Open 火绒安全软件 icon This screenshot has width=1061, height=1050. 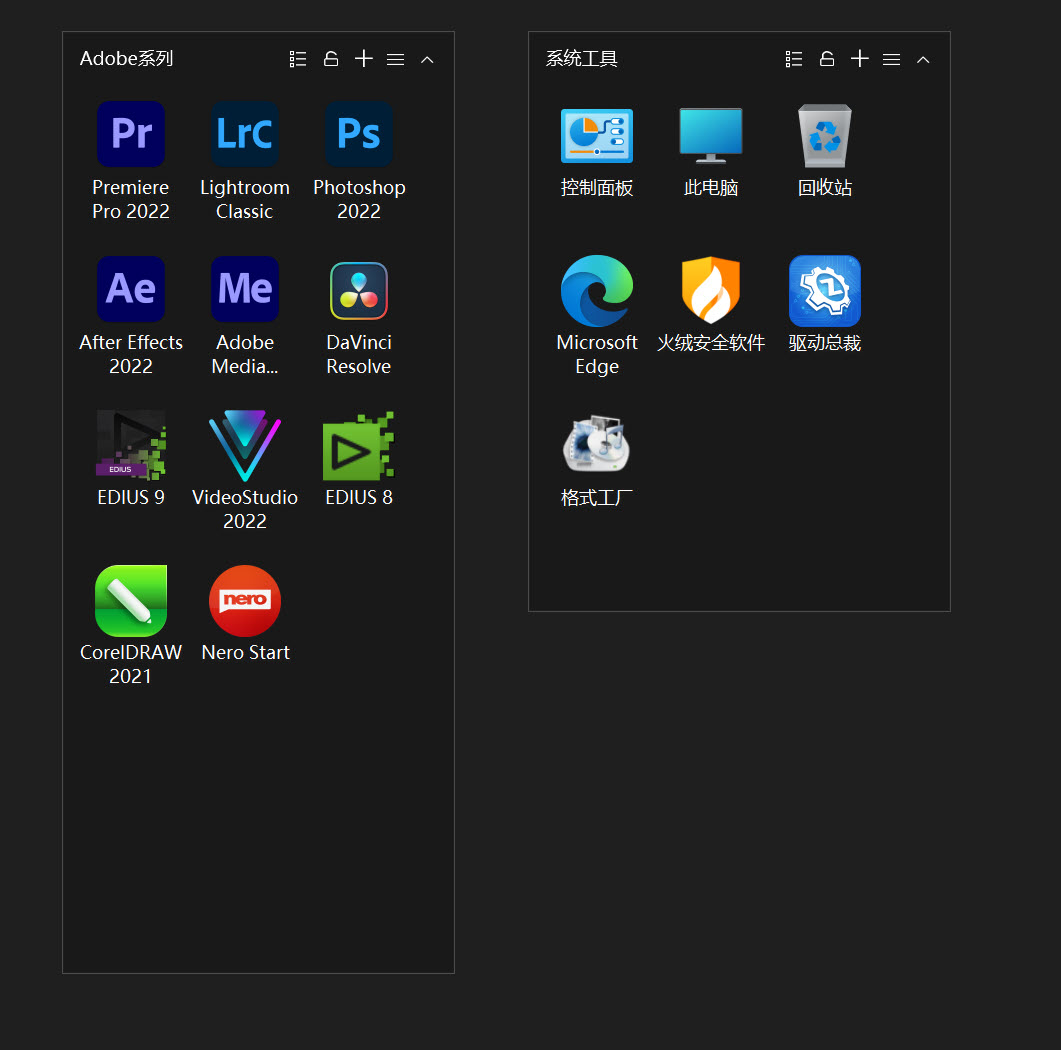coord(710,290)
